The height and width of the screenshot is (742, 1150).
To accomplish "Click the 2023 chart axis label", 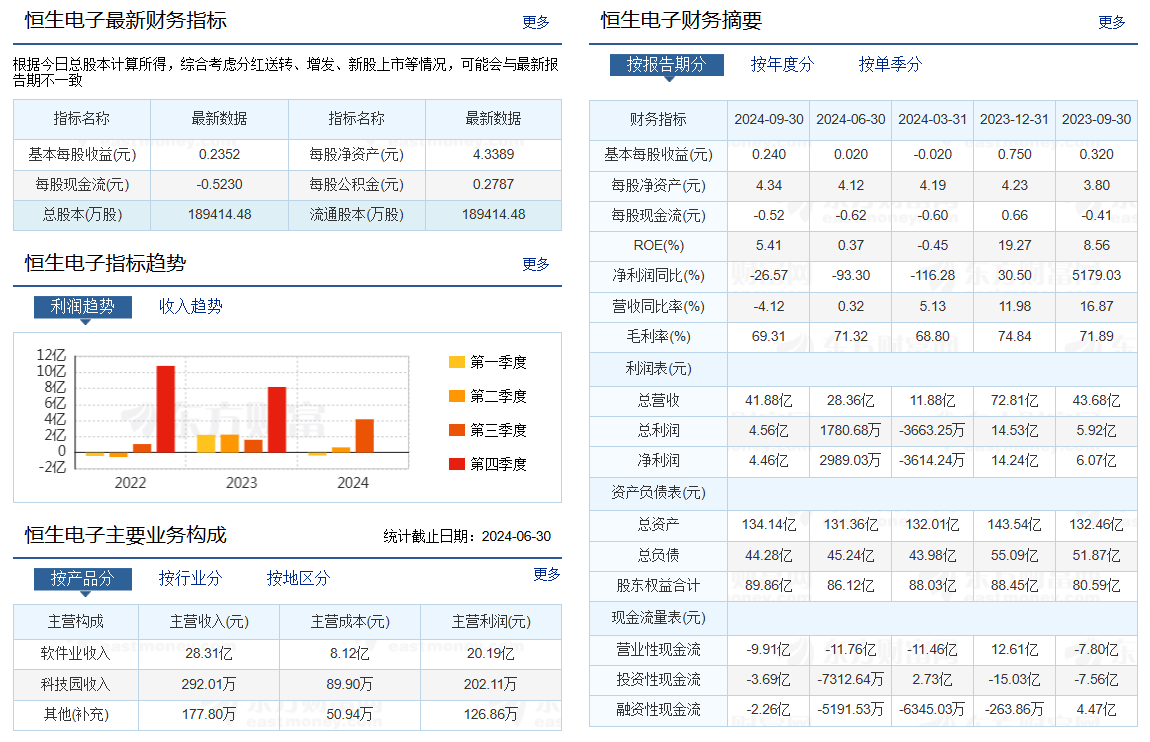I will point(241,483).
